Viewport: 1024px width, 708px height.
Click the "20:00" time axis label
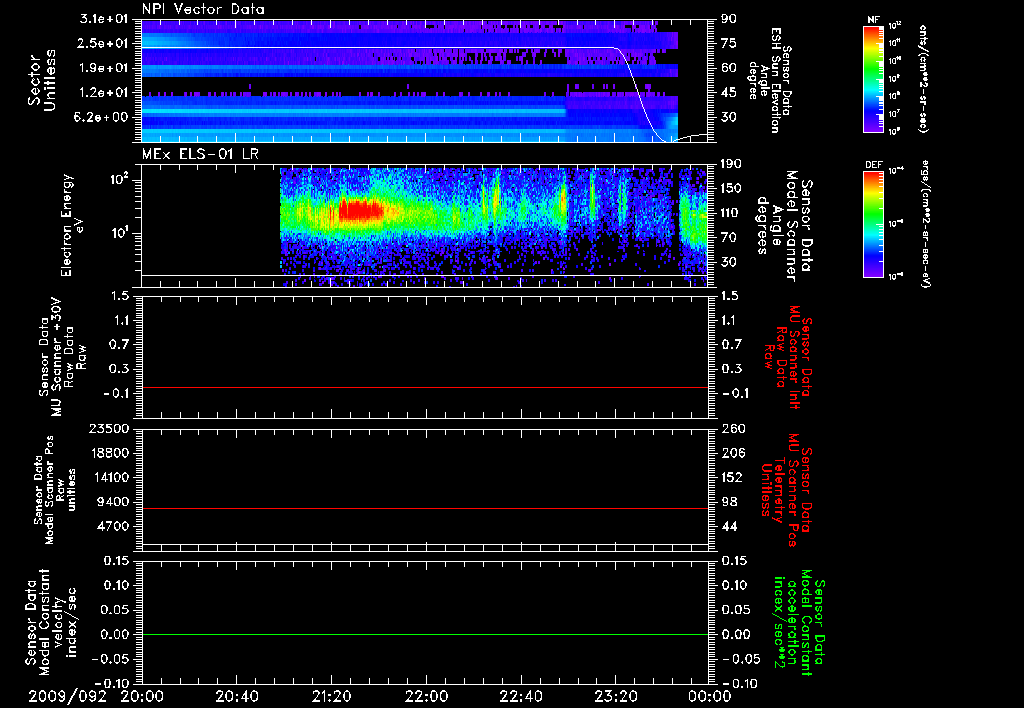(142, 696)
